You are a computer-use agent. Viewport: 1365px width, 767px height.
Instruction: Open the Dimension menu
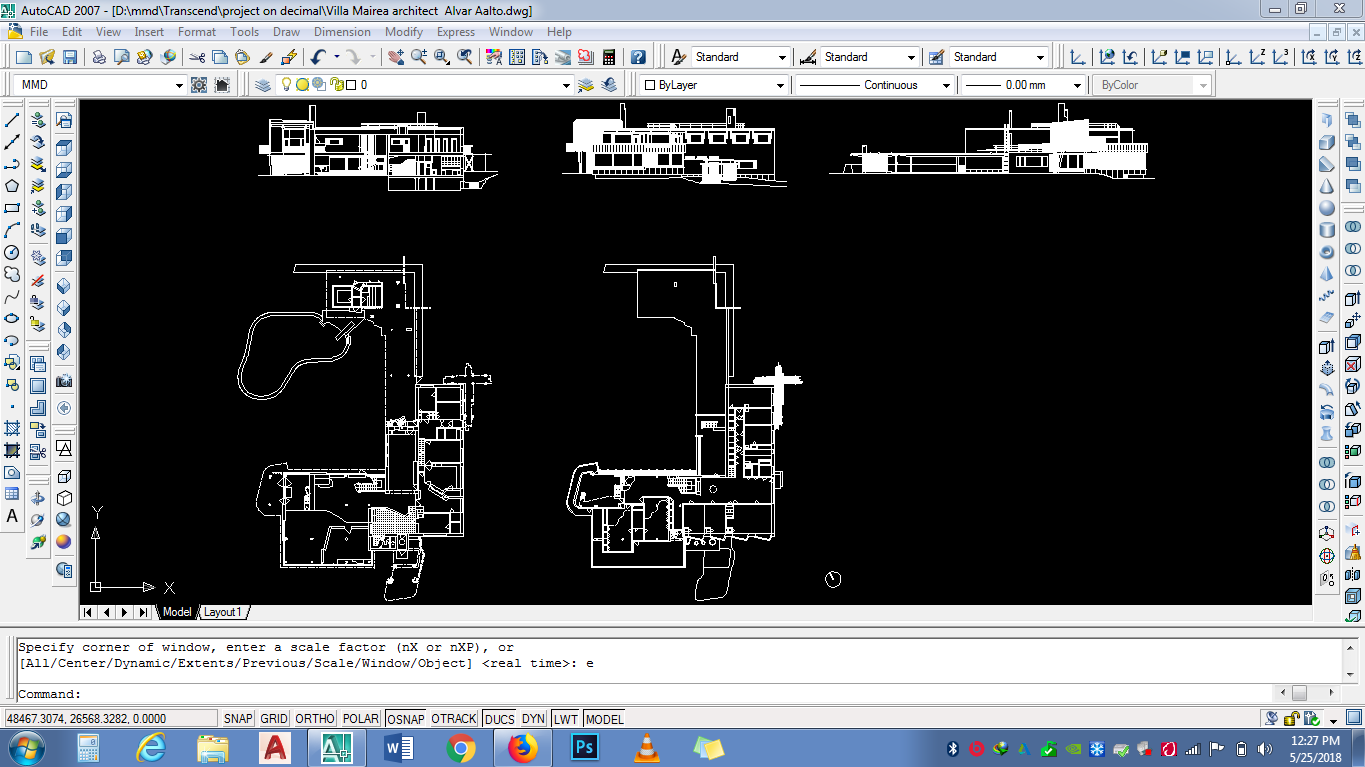click(x=342, y=32)
